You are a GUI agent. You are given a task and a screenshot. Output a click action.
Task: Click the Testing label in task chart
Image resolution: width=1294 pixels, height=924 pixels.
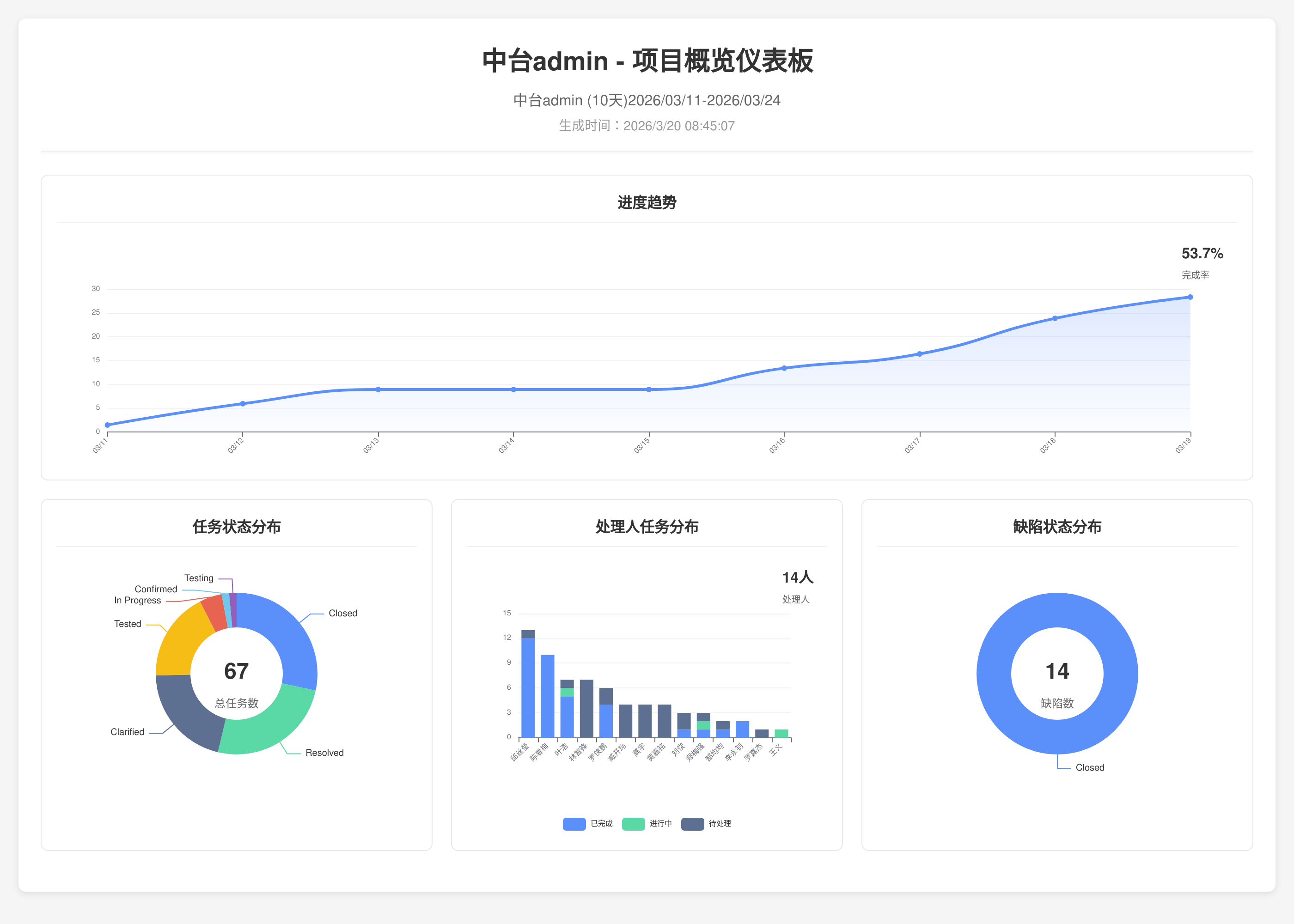pyautogui.click(x=199, y=578)
